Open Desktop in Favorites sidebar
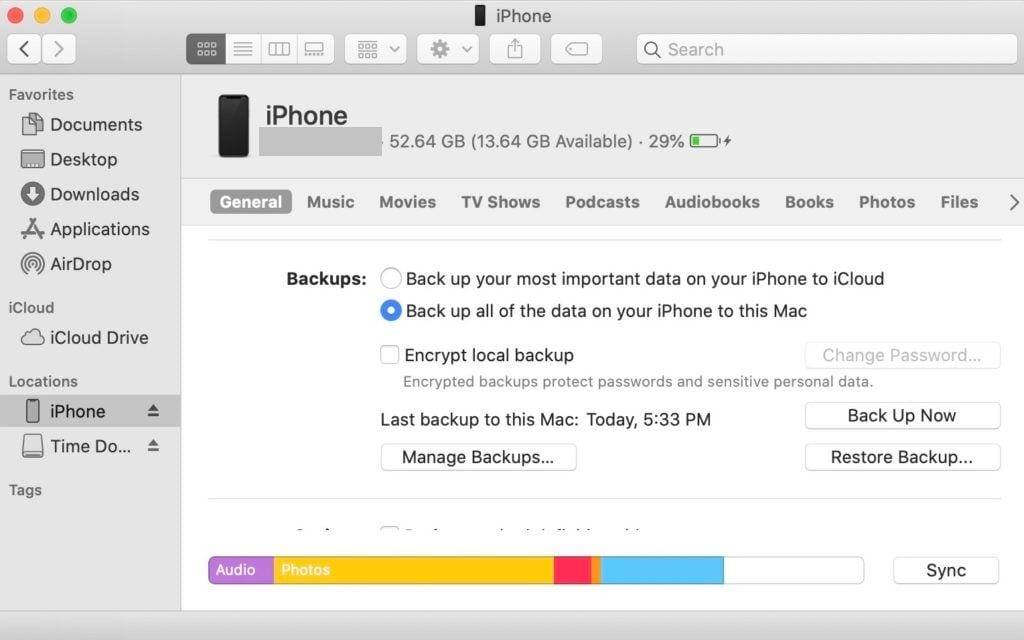1024x640 pixels. pos(69,159)
